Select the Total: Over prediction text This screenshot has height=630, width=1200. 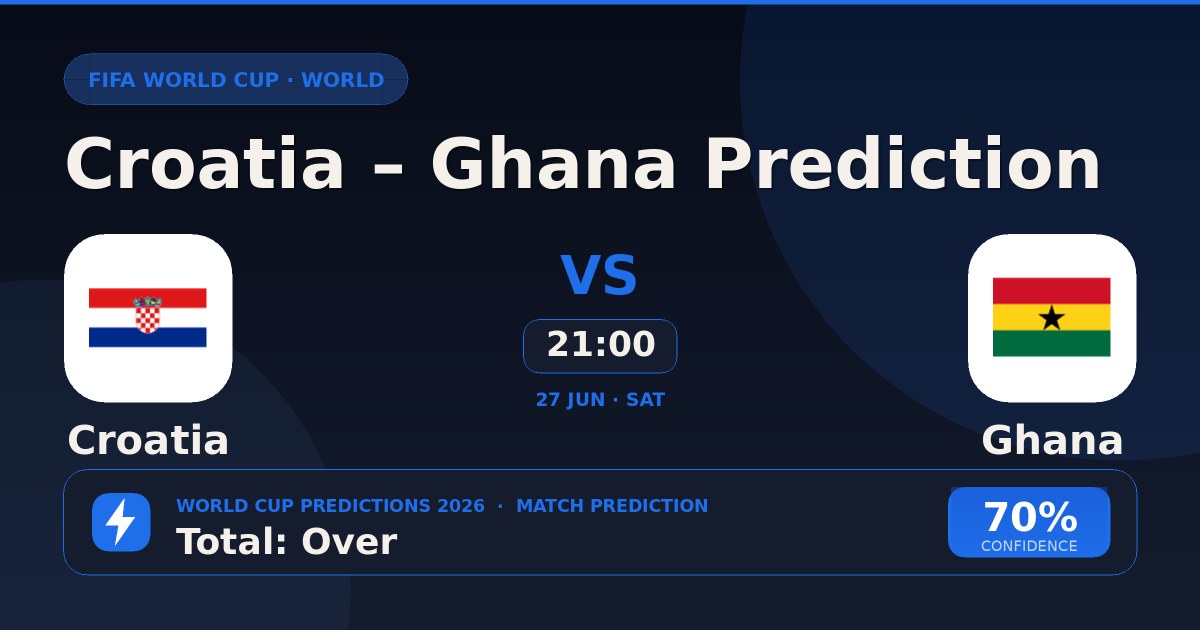287,542
